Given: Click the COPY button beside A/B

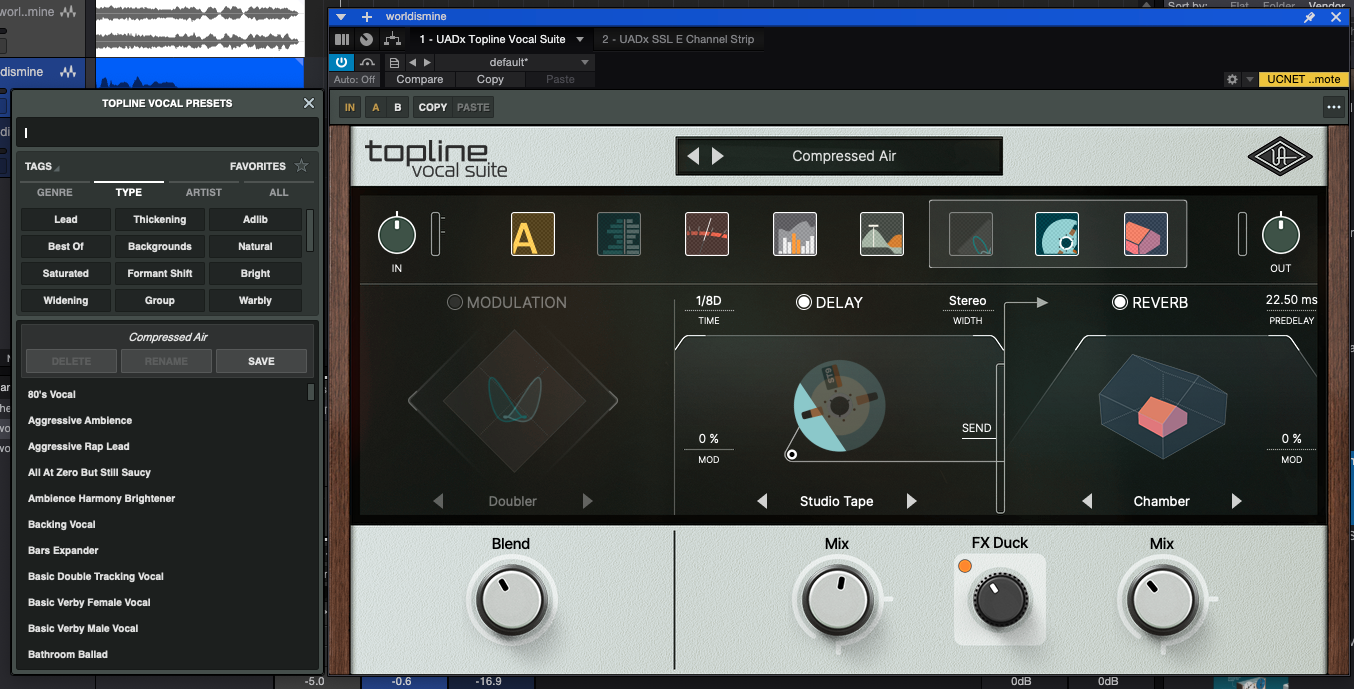Looking at the screenshot, I should 433,107.
